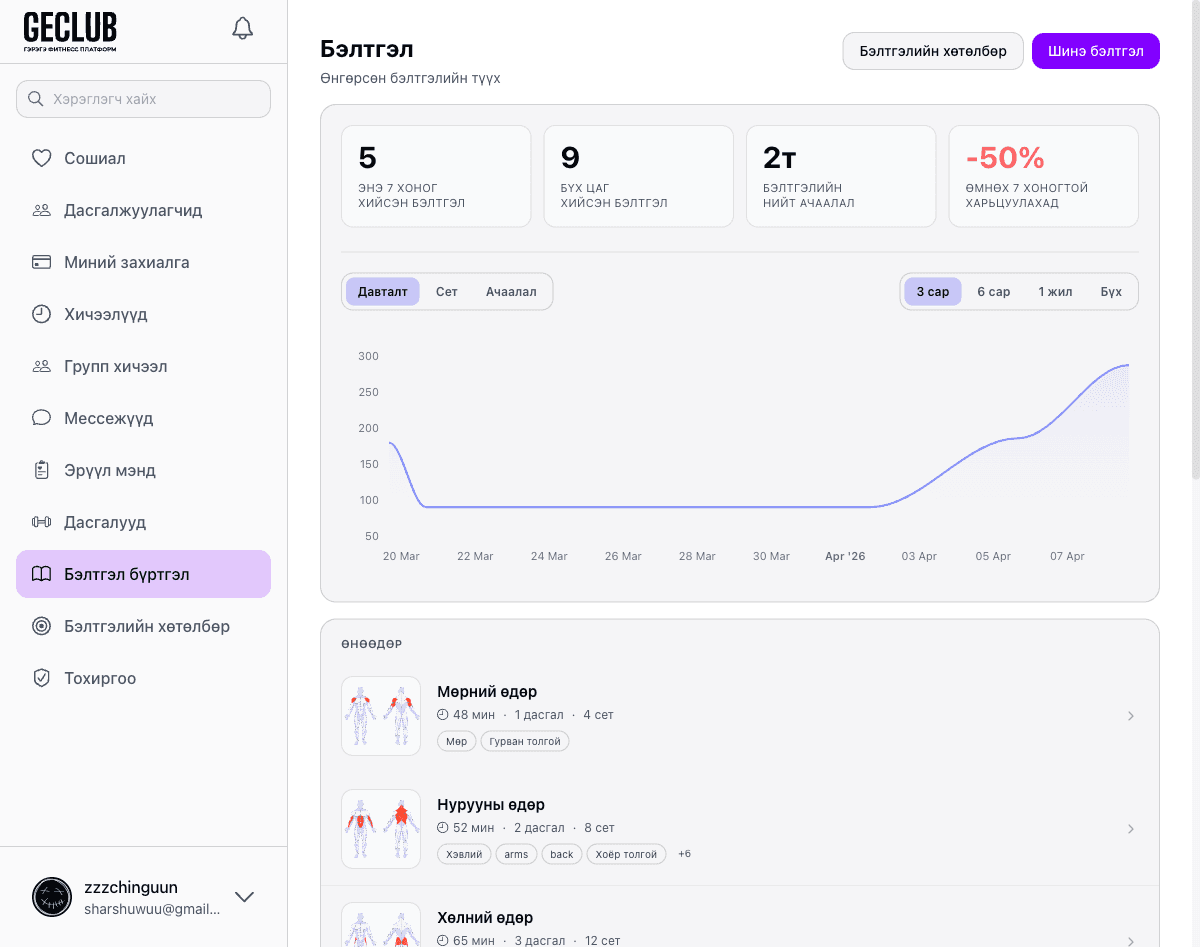Click the notification bell icon
This screenshot has height=947, width=1200.
pos(242,28)
